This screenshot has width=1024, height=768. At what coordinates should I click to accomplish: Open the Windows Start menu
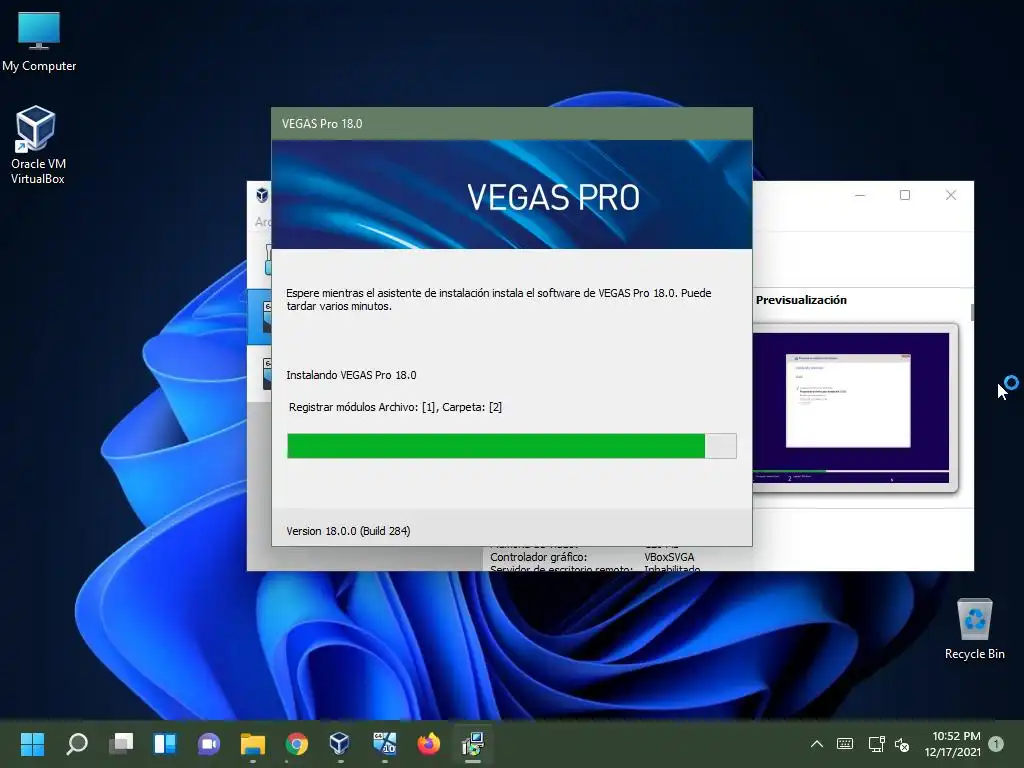pos(32,744)
